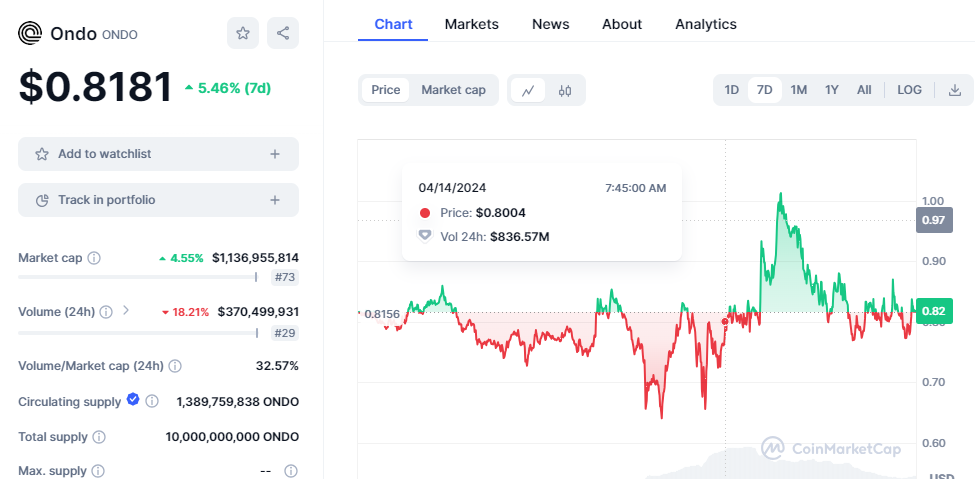Click Track in portfolio button
This screenshot has width=975, height=479.
(159, 200)
